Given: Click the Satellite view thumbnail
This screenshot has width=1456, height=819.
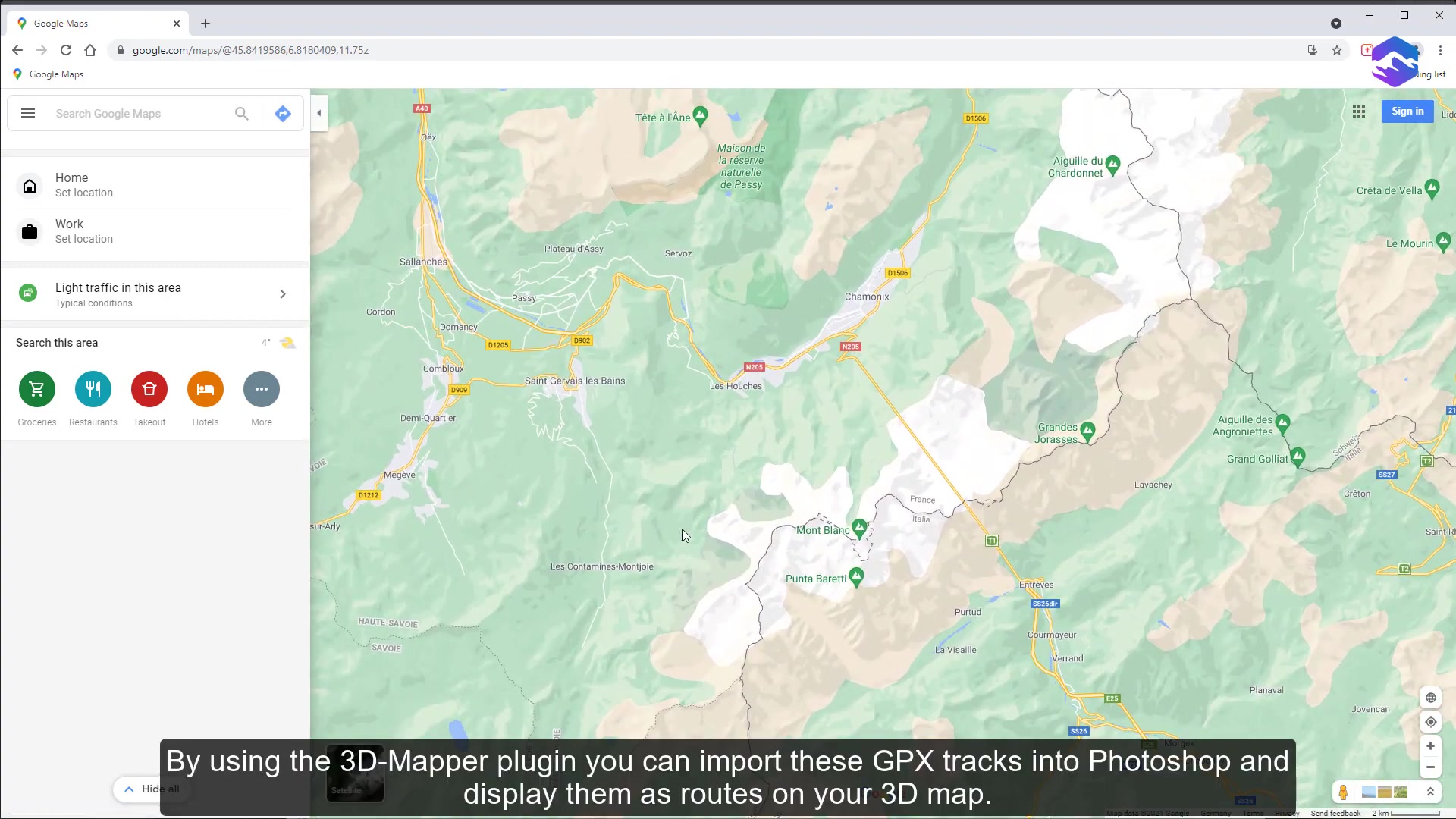Looking at the screenshot, I should coord(355,773).
